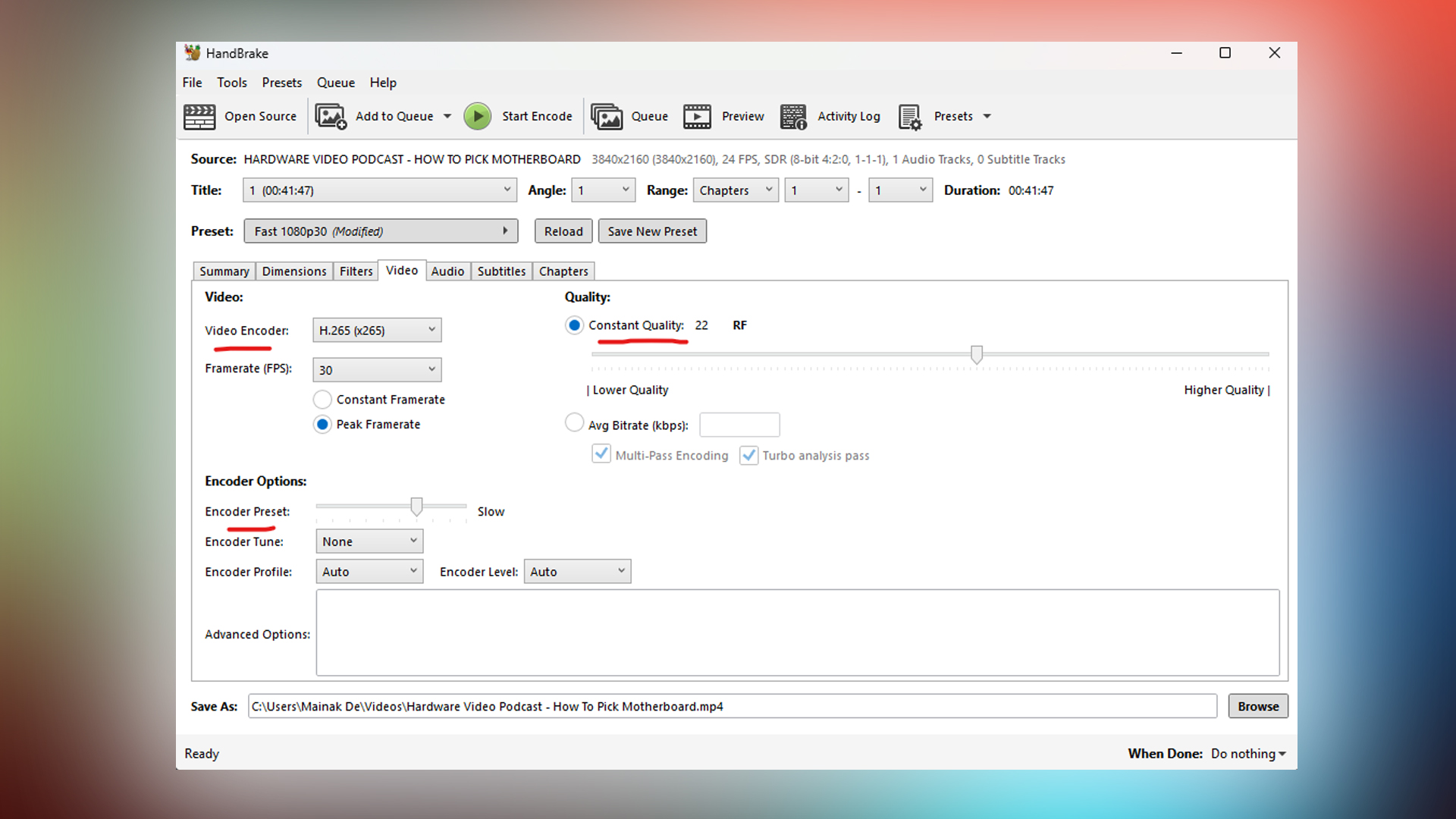Open the Queue menu in menu bar
The width and height of the screenshot is (1456, 819).
point(336,83)
